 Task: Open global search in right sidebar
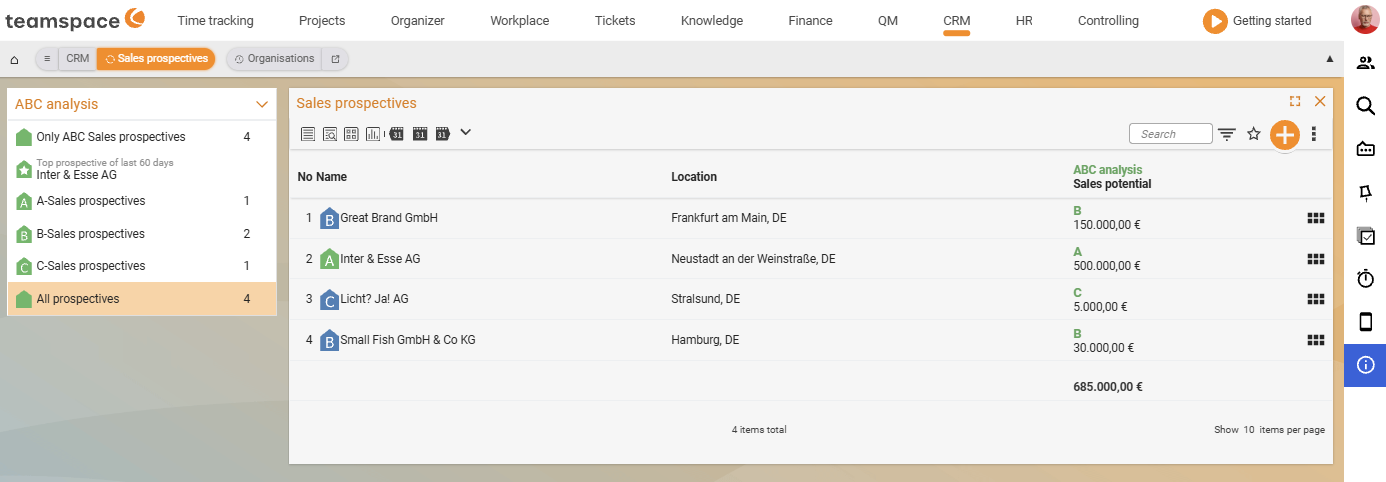click(1365, 106)
